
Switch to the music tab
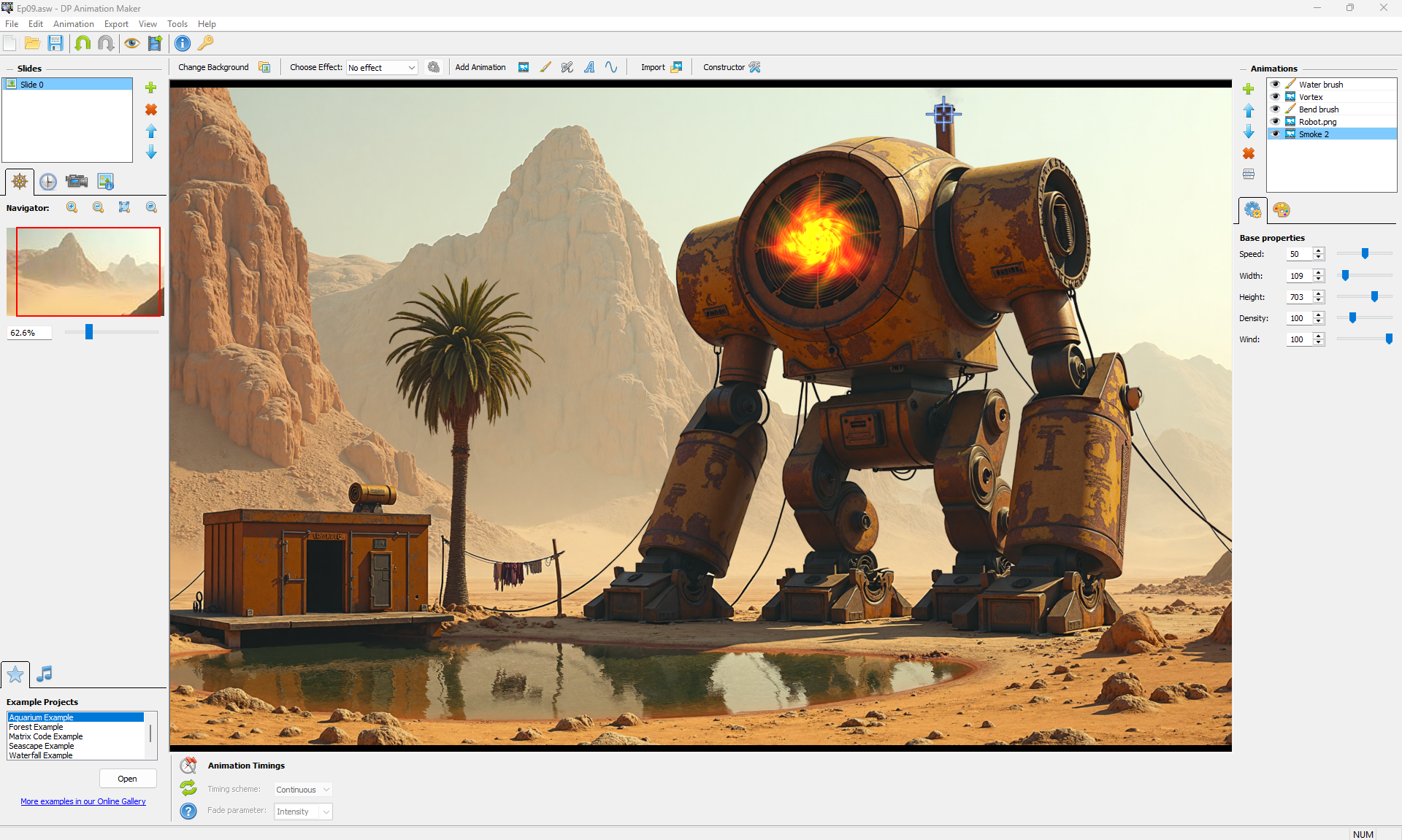click(x=45, y=674)
